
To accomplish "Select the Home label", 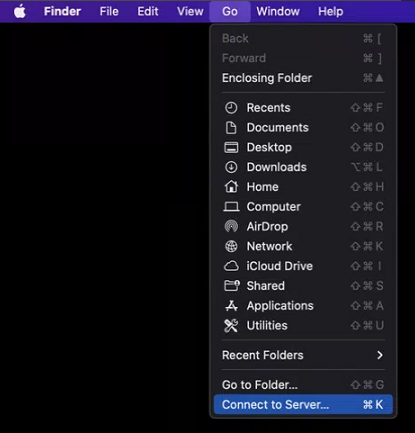I will click(262, 187).
